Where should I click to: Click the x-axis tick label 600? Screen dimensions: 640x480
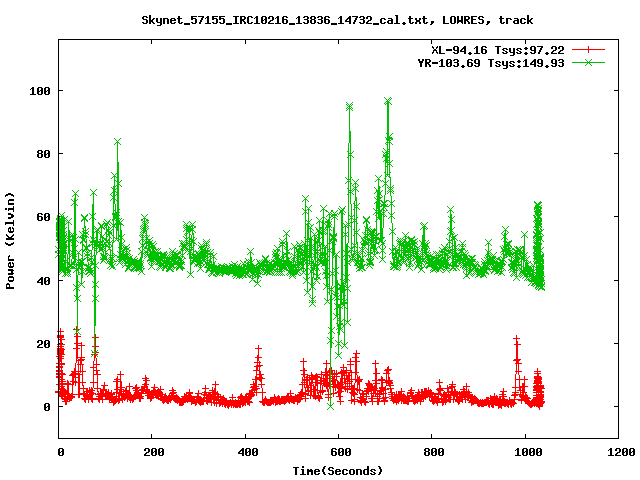(340, 452)
